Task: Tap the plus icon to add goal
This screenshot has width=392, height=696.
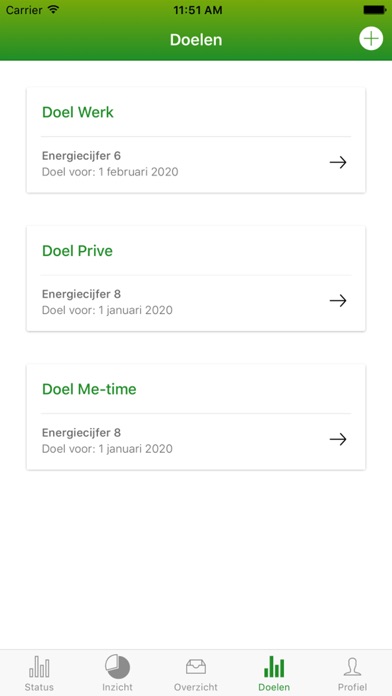Action: pos(371,39)
